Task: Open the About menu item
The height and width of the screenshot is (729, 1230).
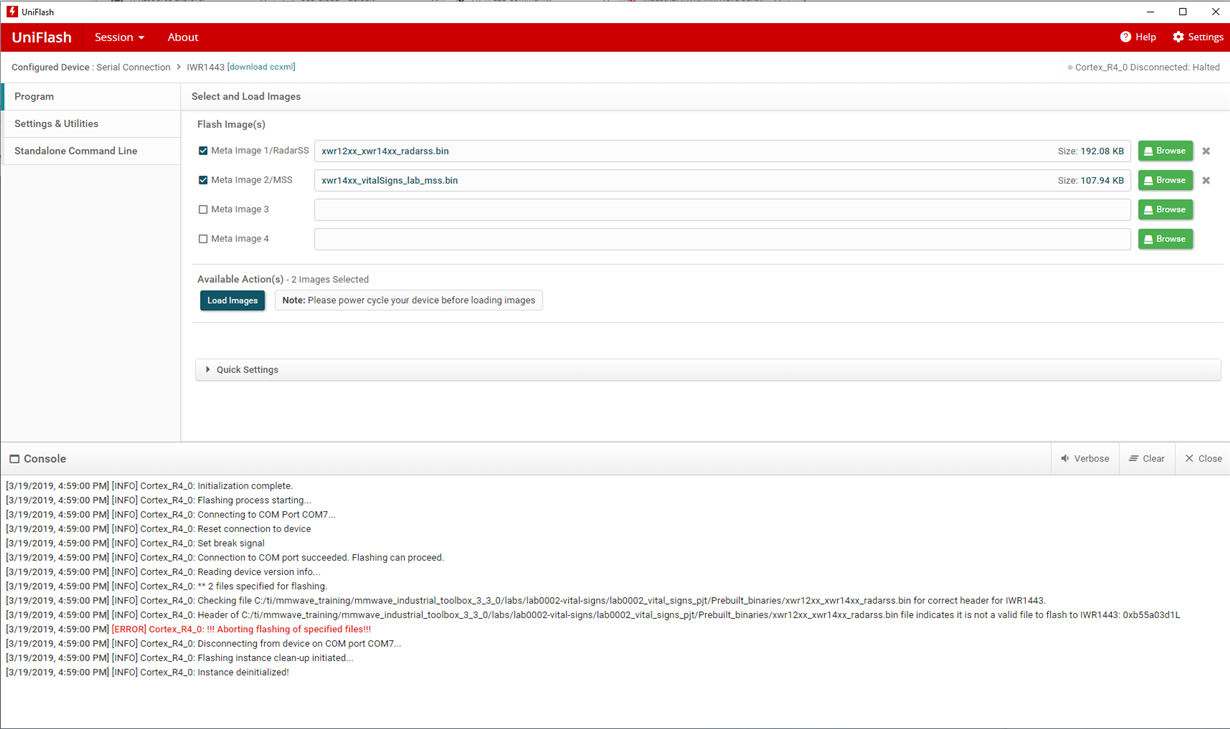Action: (x=183, y=37)
